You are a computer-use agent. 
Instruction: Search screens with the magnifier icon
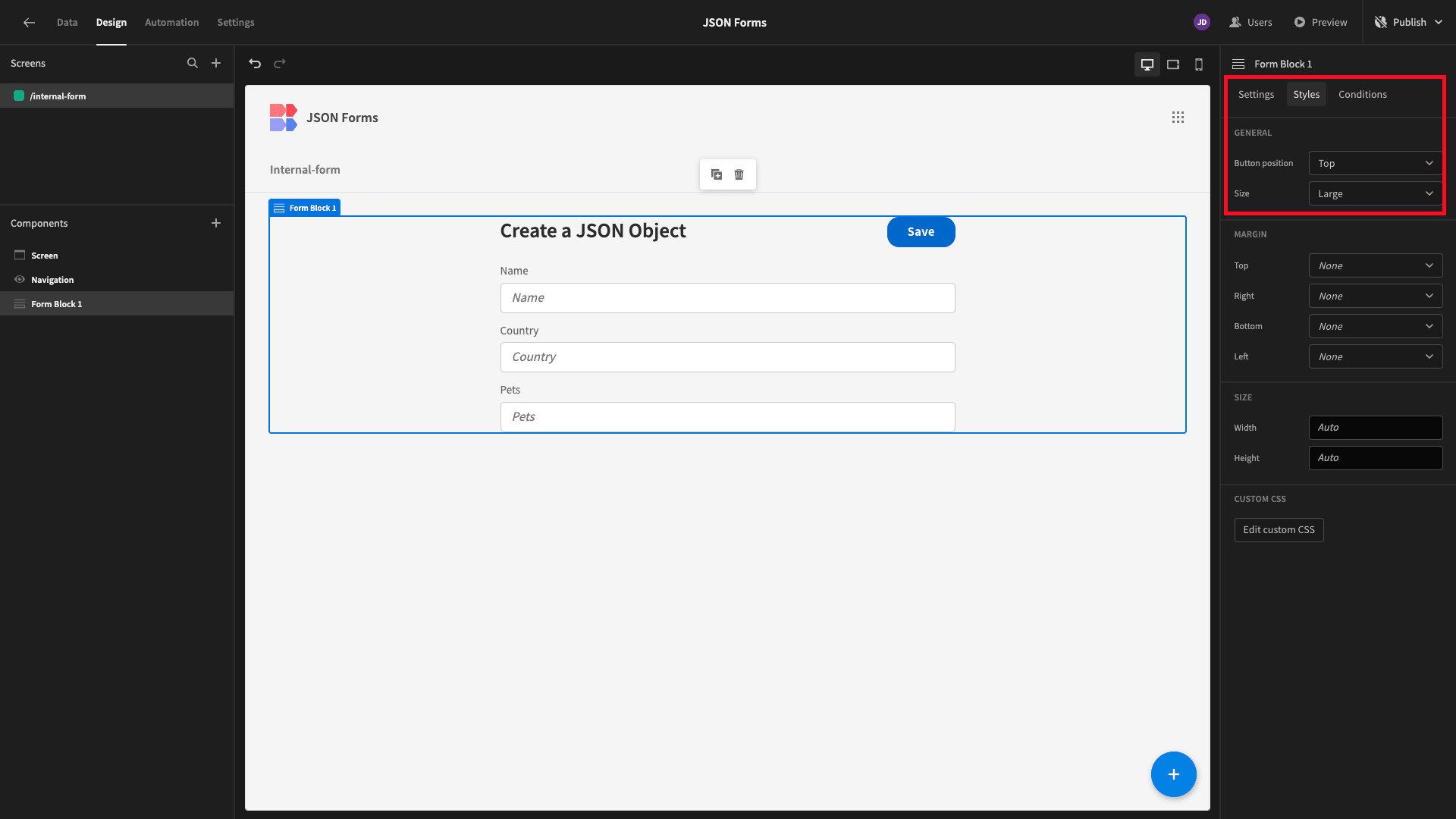(x=193, y=64)
